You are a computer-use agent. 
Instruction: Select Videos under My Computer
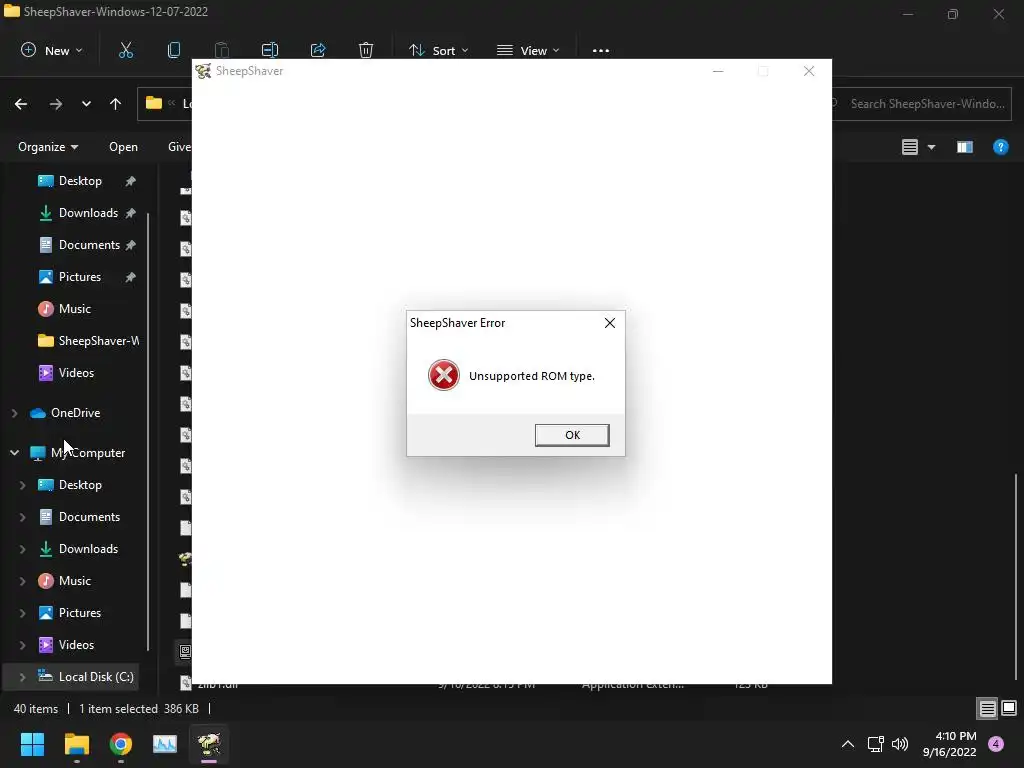coord(76,645)
